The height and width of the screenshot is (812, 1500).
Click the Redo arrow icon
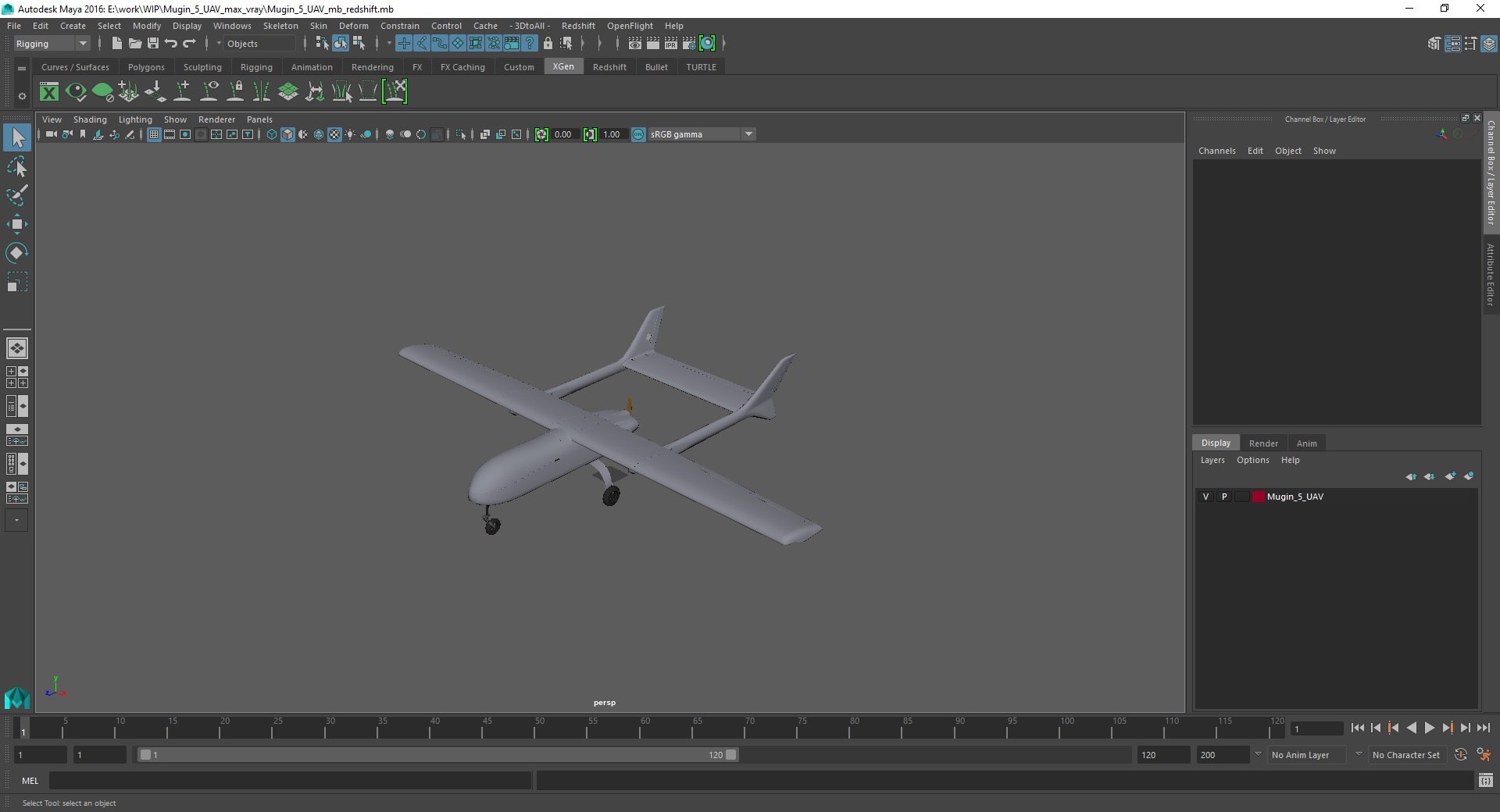(189, 44)
